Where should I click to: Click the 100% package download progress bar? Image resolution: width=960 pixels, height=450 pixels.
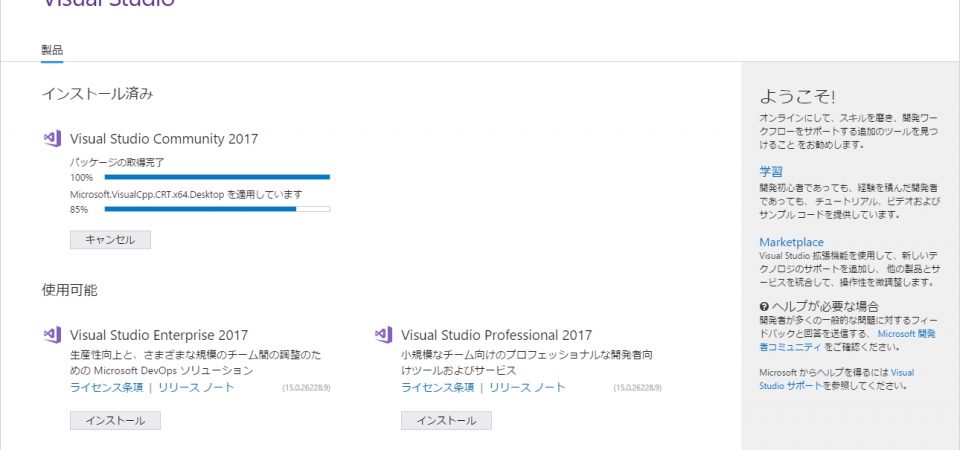coord(217,177)
